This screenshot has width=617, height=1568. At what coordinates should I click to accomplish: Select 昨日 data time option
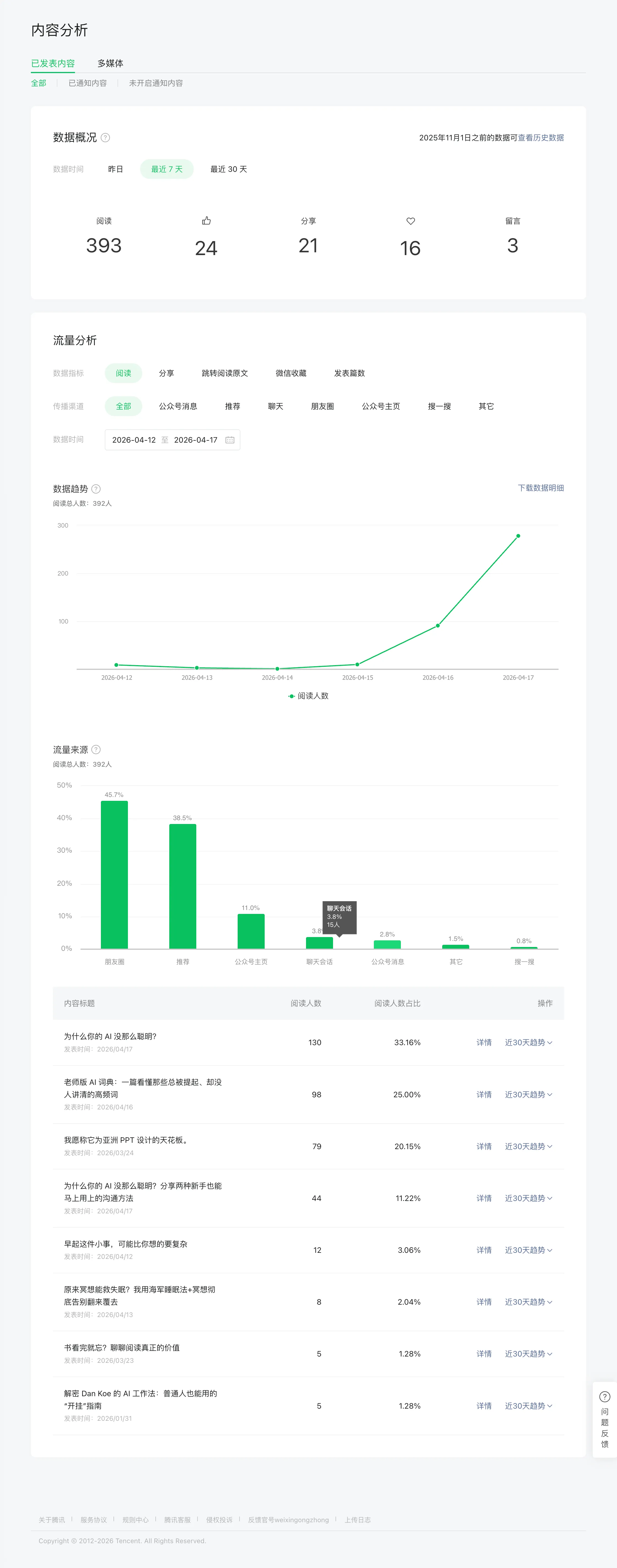(116, 169)
